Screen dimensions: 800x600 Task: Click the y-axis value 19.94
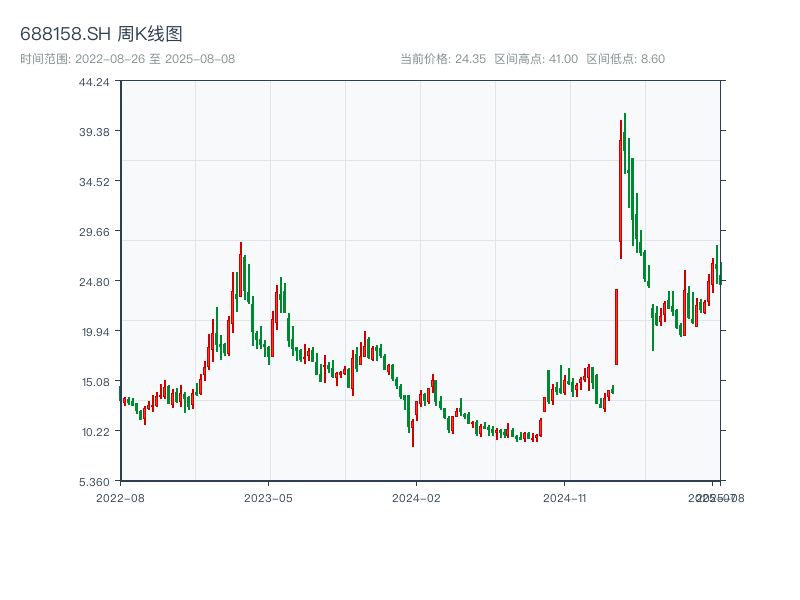coord(95,332)
